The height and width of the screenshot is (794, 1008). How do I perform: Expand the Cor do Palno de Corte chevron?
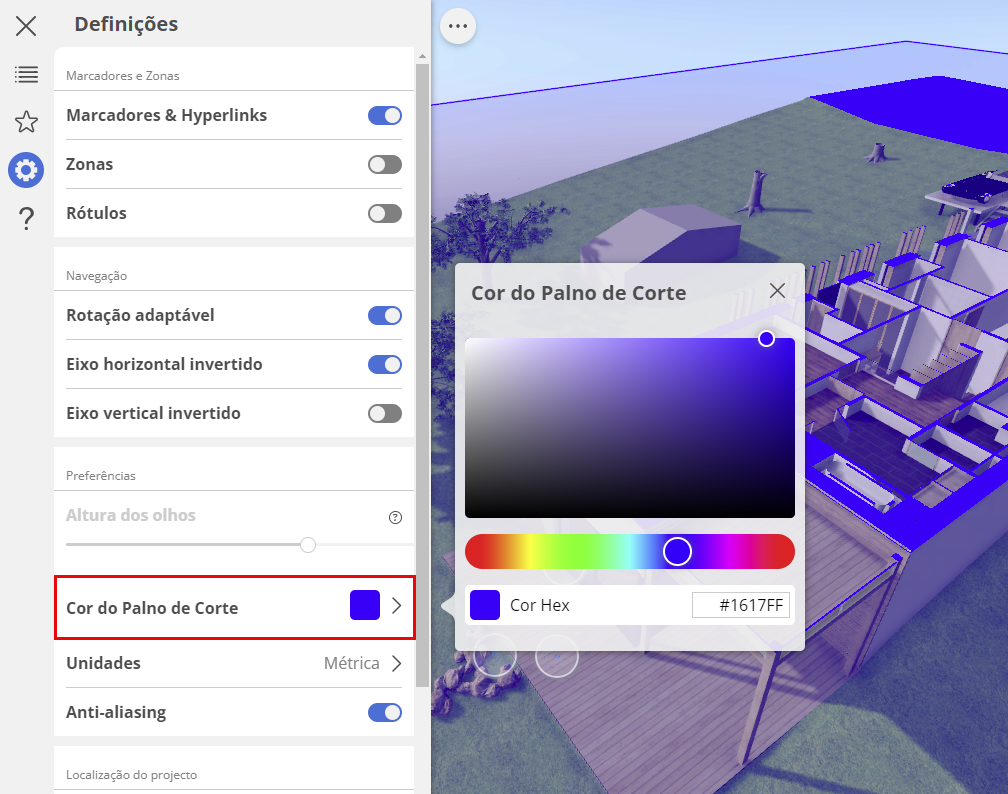(397, 606)
